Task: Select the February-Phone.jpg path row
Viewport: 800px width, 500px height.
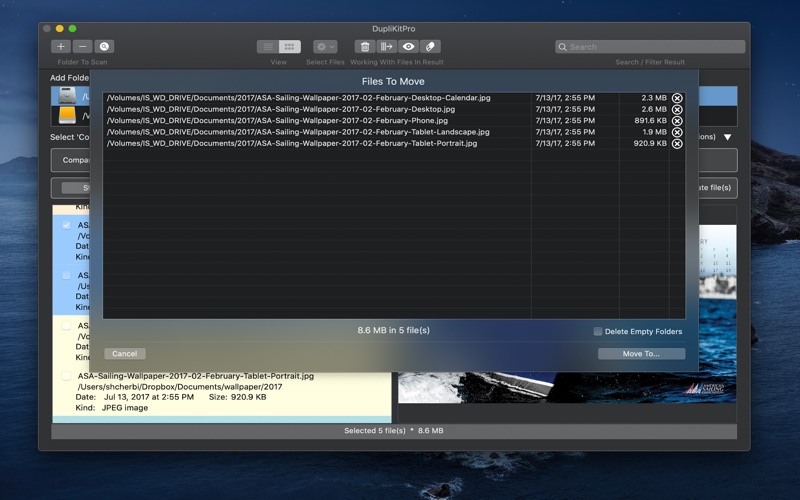Action: coord(277,120)
